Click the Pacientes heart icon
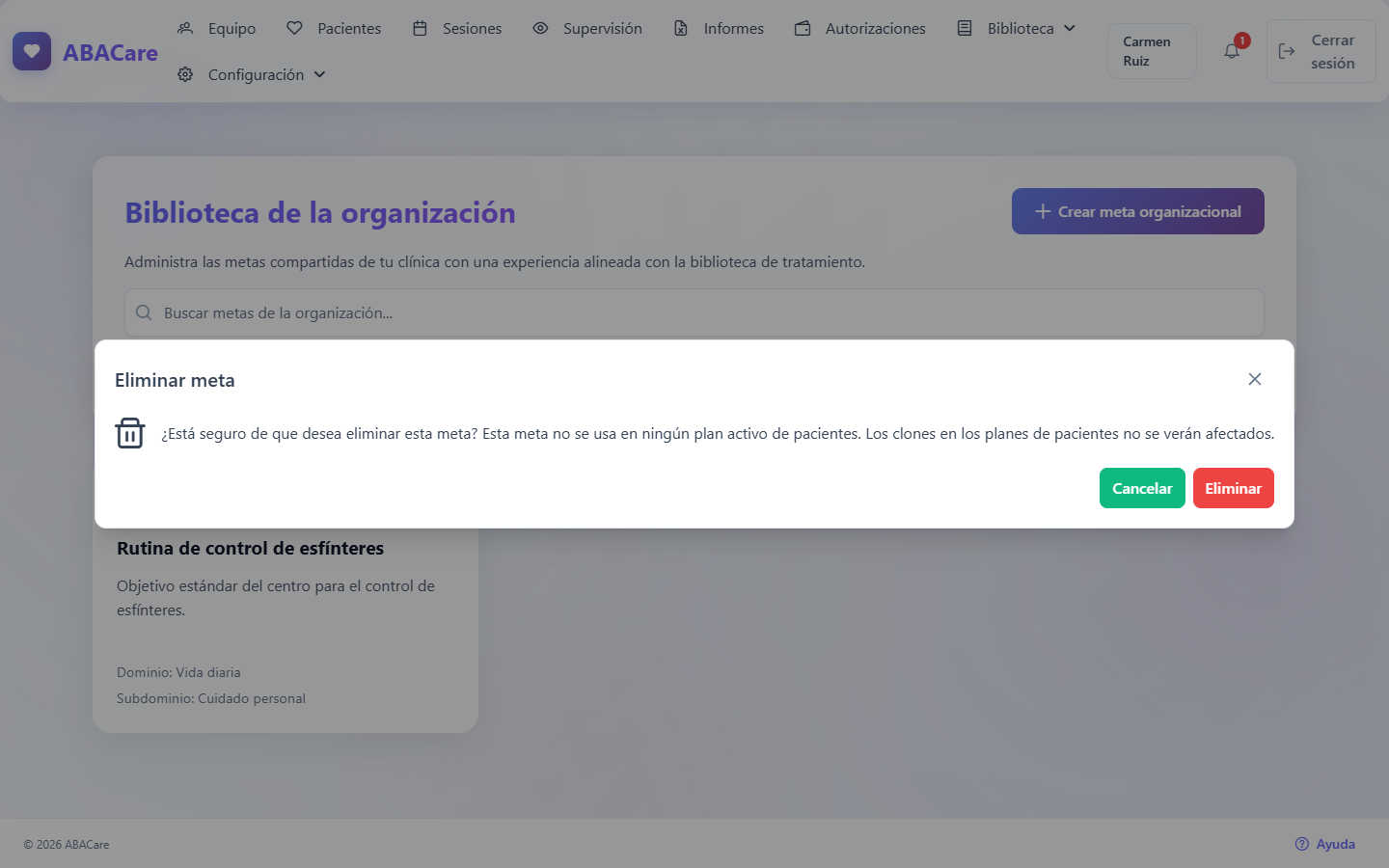 point(295,28)
